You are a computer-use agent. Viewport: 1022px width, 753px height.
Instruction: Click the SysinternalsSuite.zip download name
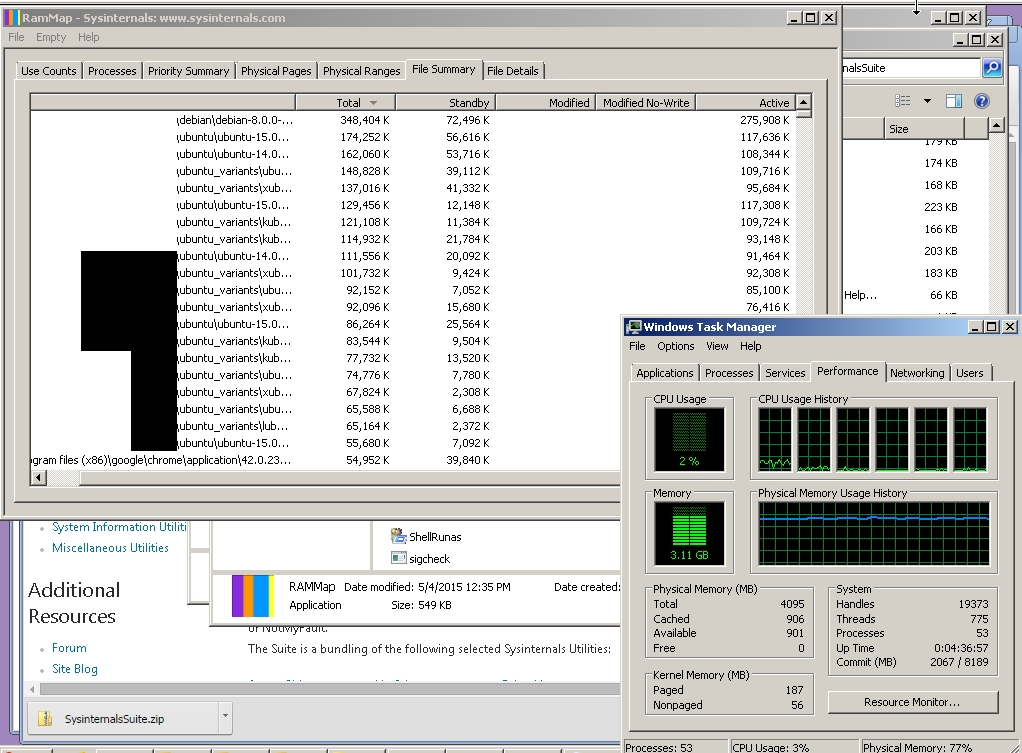coord(114,718)
